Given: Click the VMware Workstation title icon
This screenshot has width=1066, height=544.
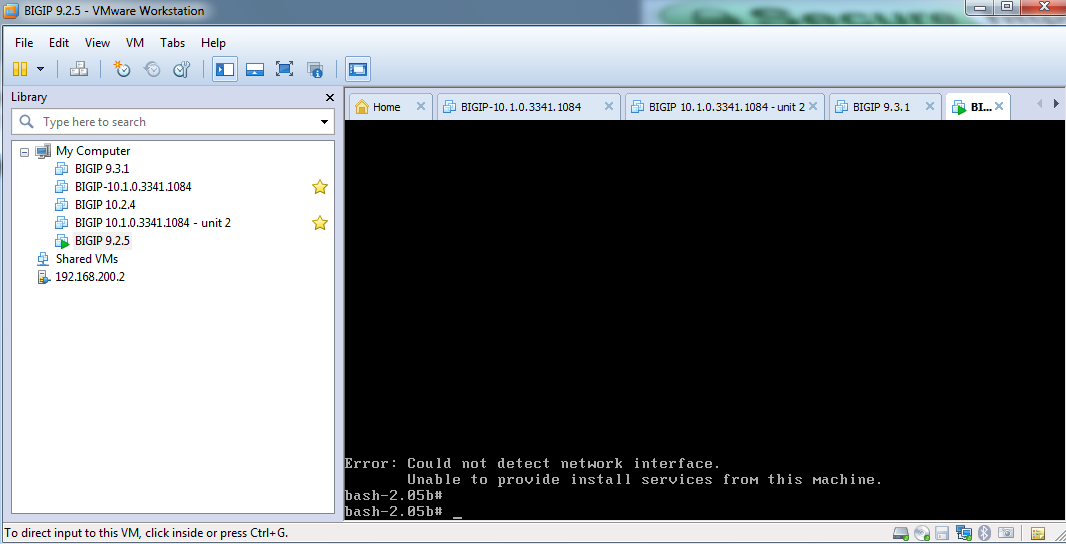Looking at the screenshot, I should [x=11, y=11].
